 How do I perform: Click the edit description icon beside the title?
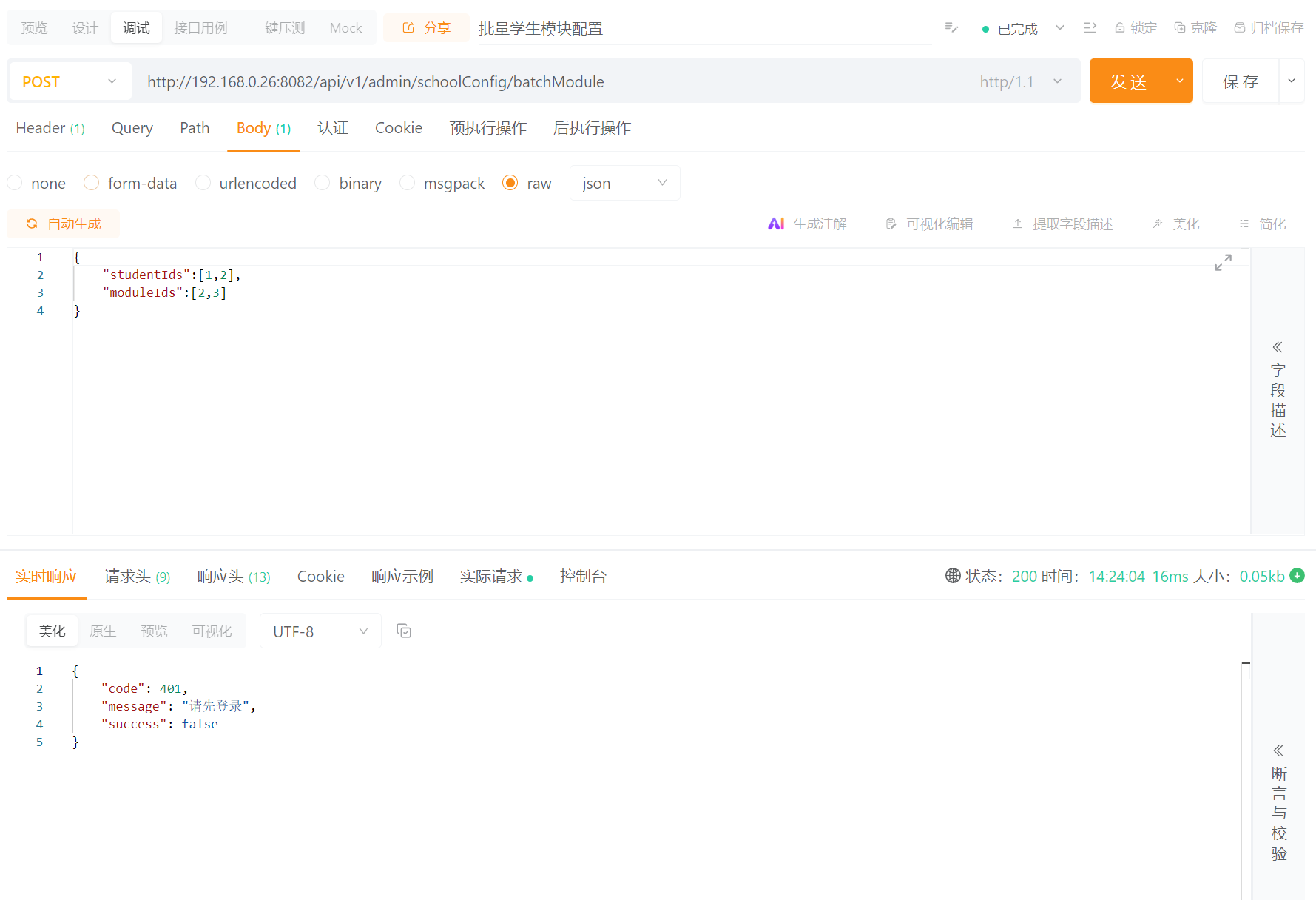[952, 28]
